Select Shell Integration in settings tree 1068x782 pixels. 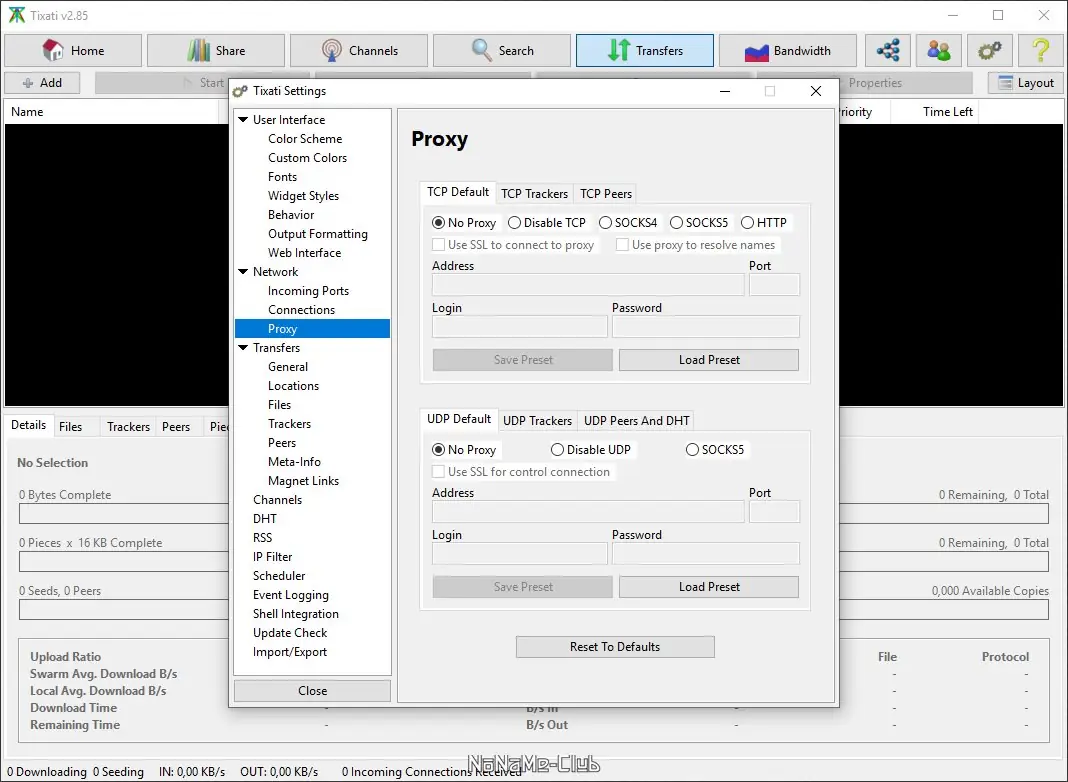coord(296,614)
